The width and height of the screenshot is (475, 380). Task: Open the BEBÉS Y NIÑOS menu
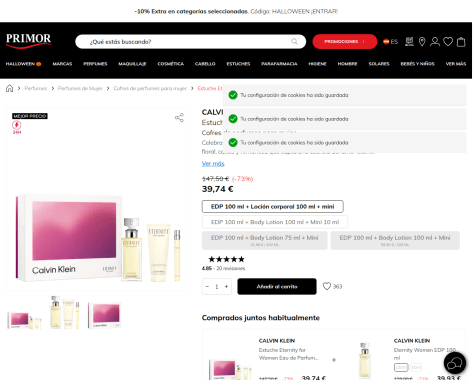click(417, 64)
